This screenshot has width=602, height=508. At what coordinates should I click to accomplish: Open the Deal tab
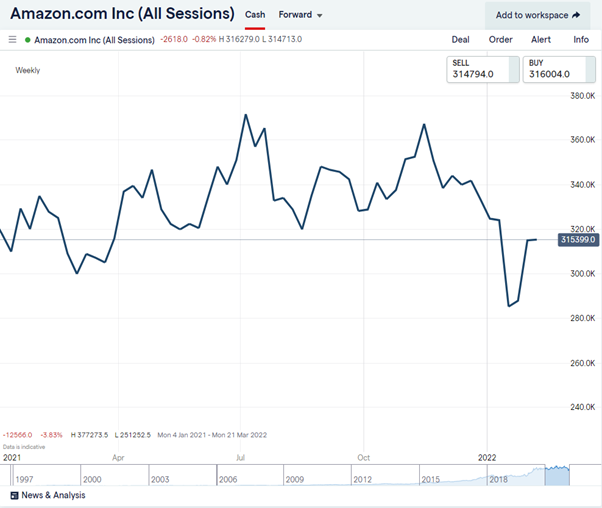tap(460, 40)
